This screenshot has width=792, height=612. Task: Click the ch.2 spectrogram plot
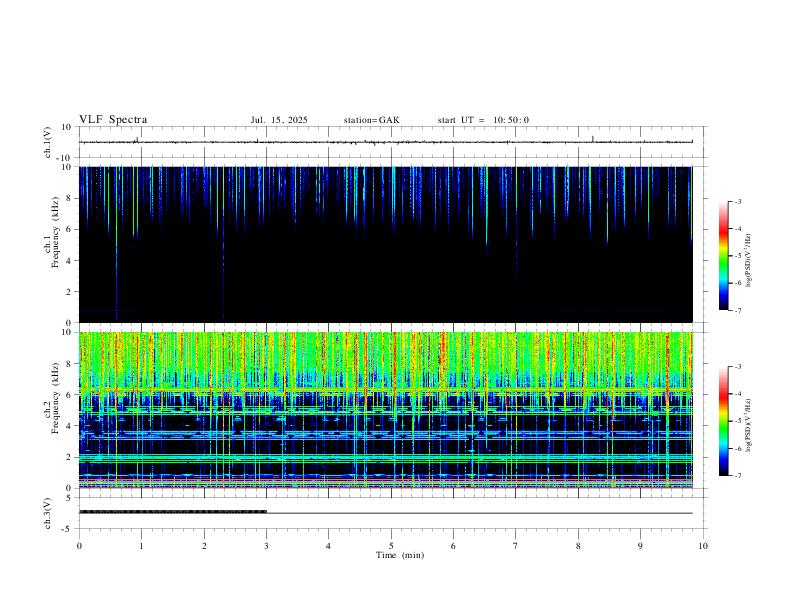(386, 410)
